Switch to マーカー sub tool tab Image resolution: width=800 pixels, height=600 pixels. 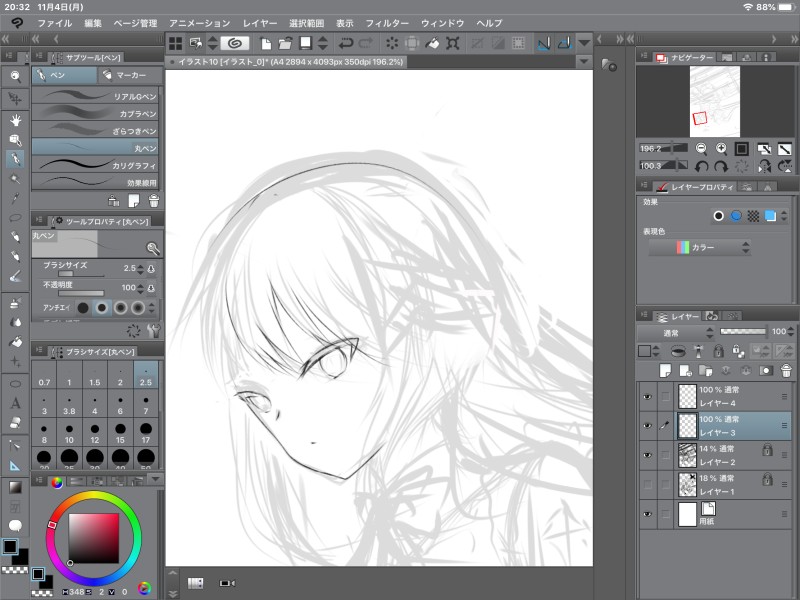(130, 75)
